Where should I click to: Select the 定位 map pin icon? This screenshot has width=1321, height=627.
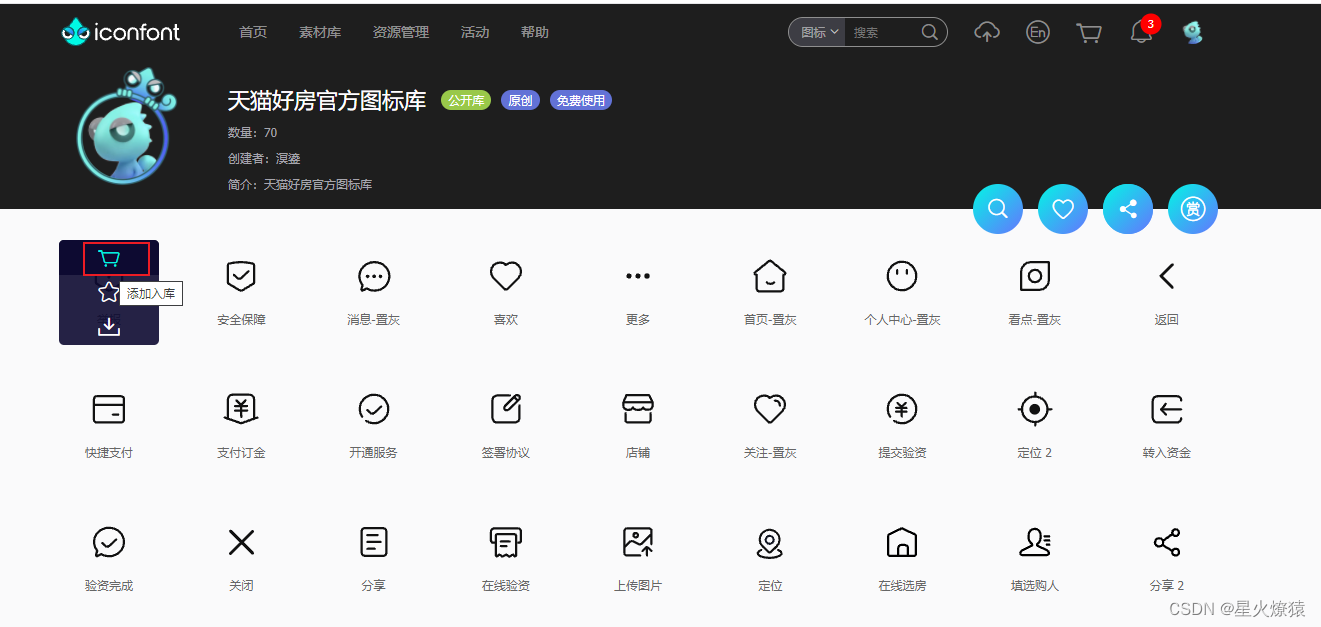(x=770, y=542)
